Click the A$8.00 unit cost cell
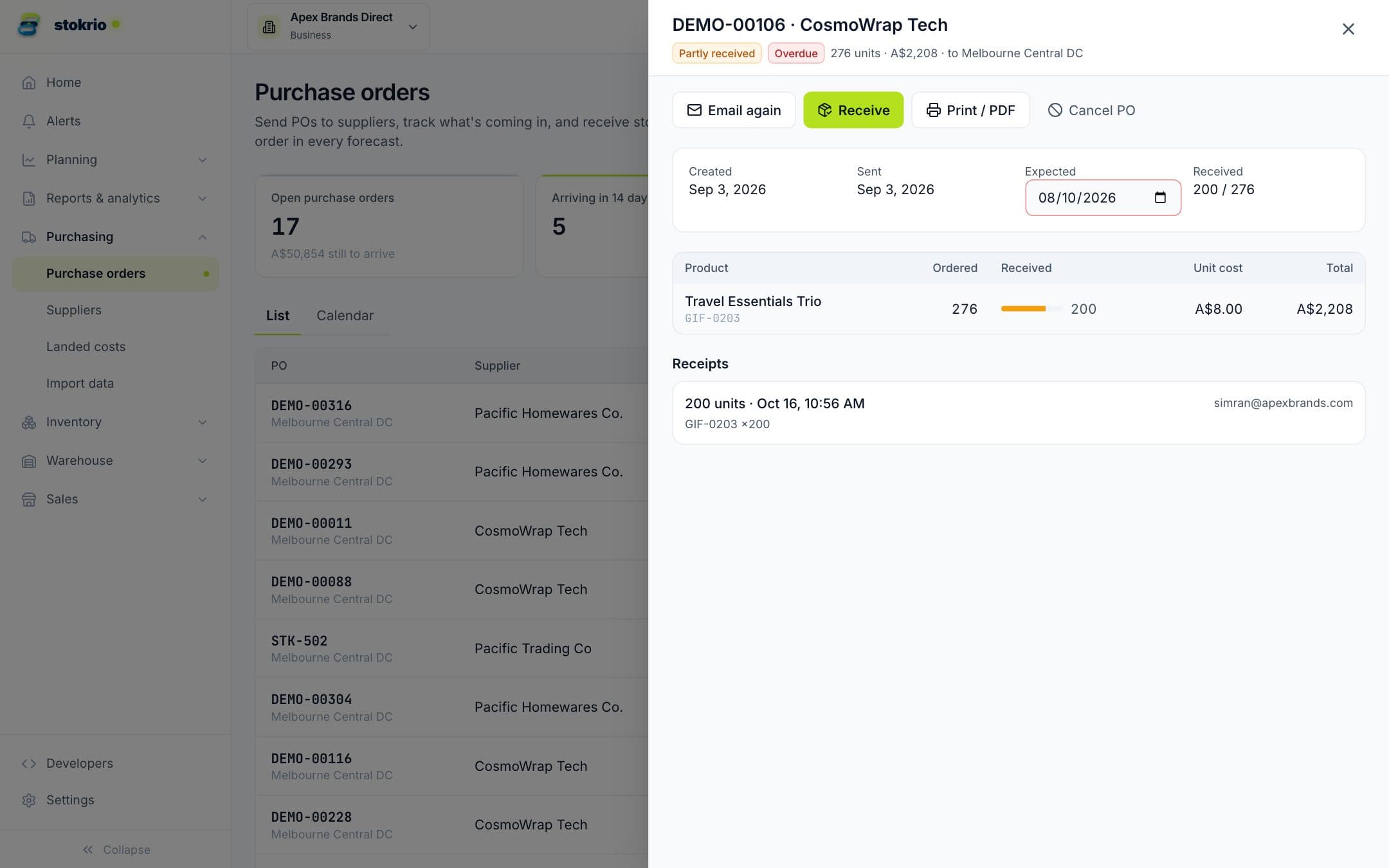Viewport: 1389px width, 868px height. 1218,309
